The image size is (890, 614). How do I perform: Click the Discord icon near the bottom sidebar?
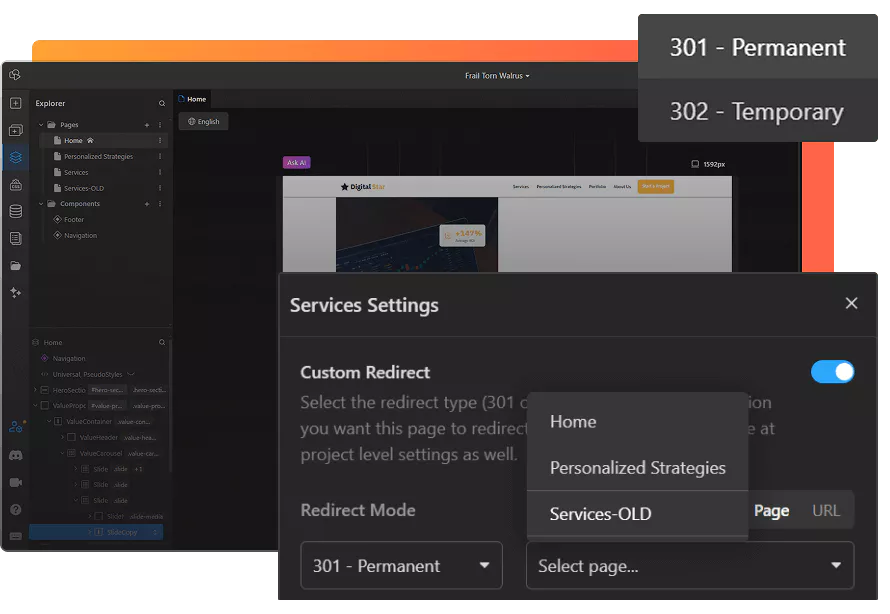15,454
